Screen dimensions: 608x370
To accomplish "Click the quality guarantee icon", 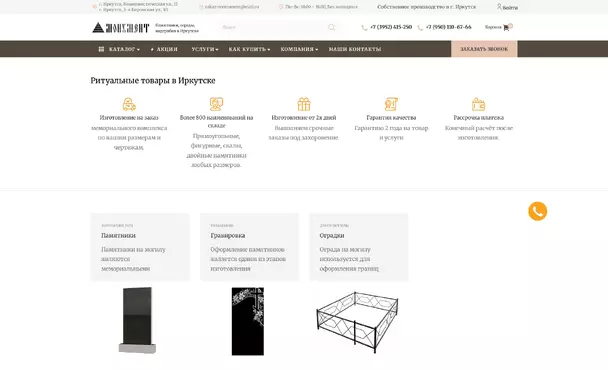I will 391,104.
